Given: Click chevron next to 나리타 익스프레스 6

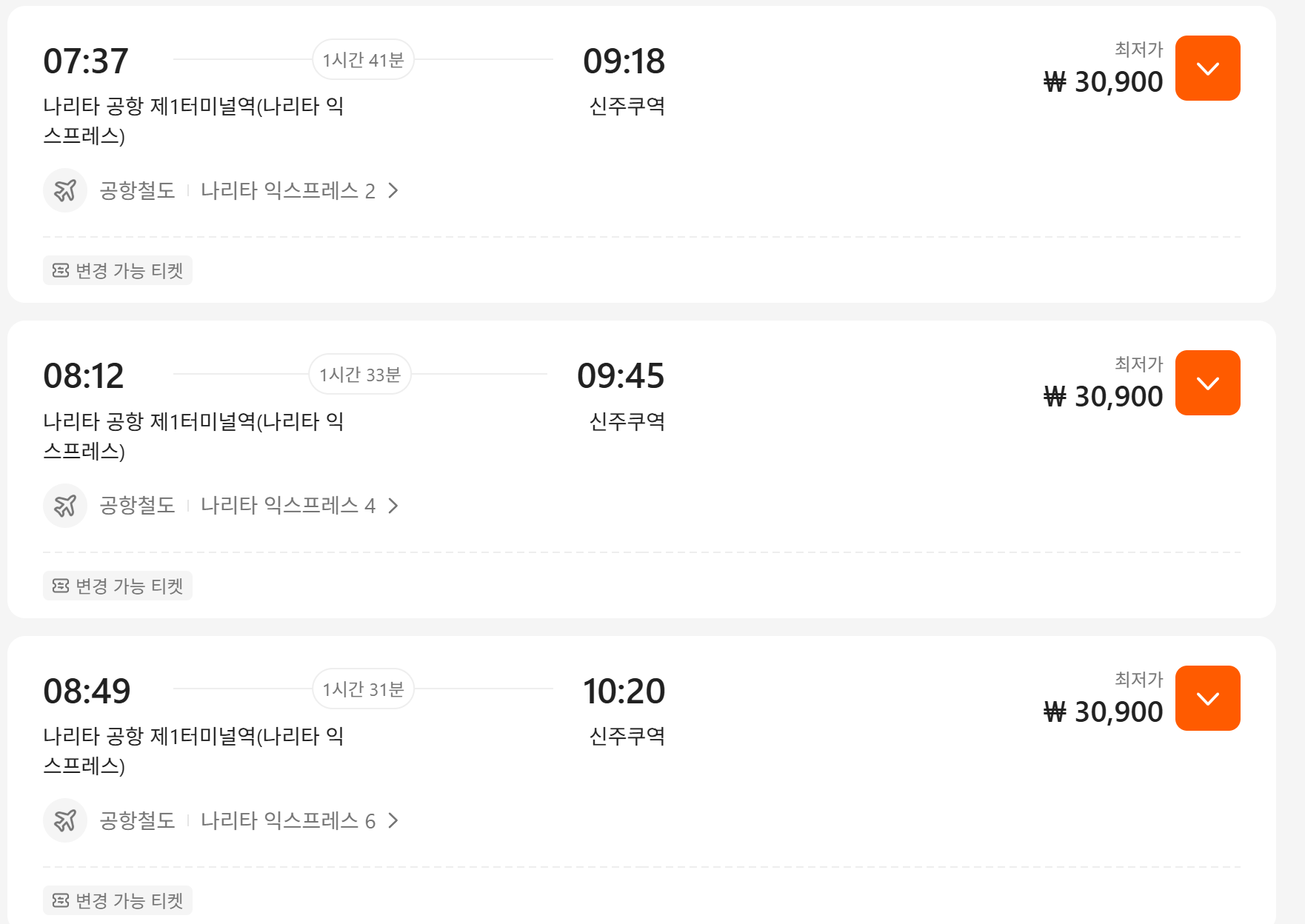Looking at the screenshot, I should (393, 820).
